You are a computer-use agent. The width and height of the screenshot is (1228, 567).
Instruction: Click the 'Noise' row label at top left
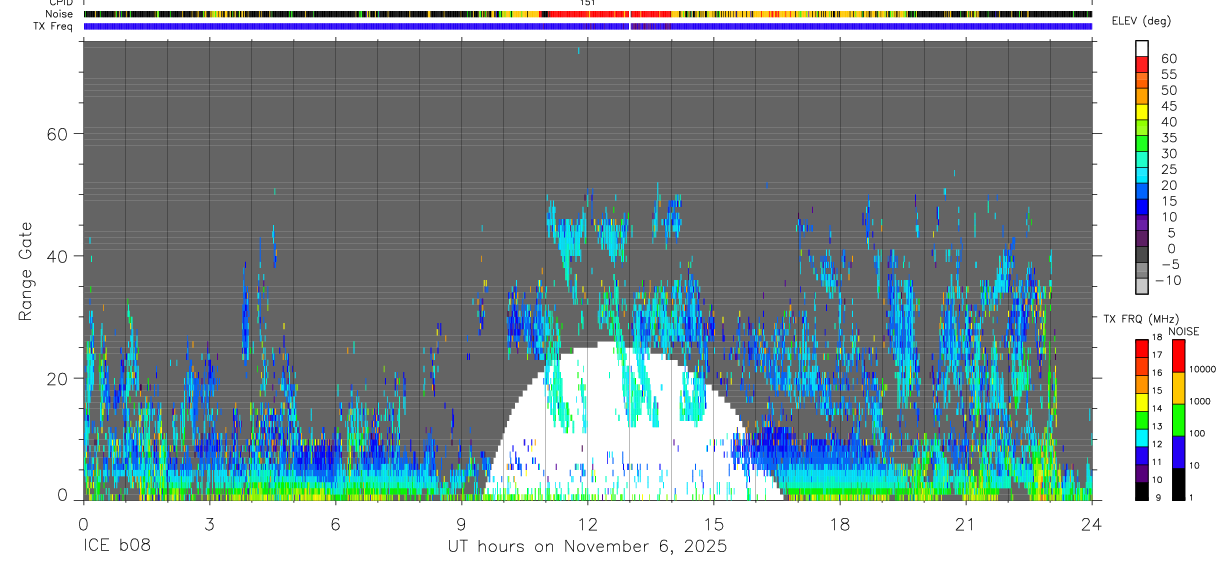coord(59,14)
